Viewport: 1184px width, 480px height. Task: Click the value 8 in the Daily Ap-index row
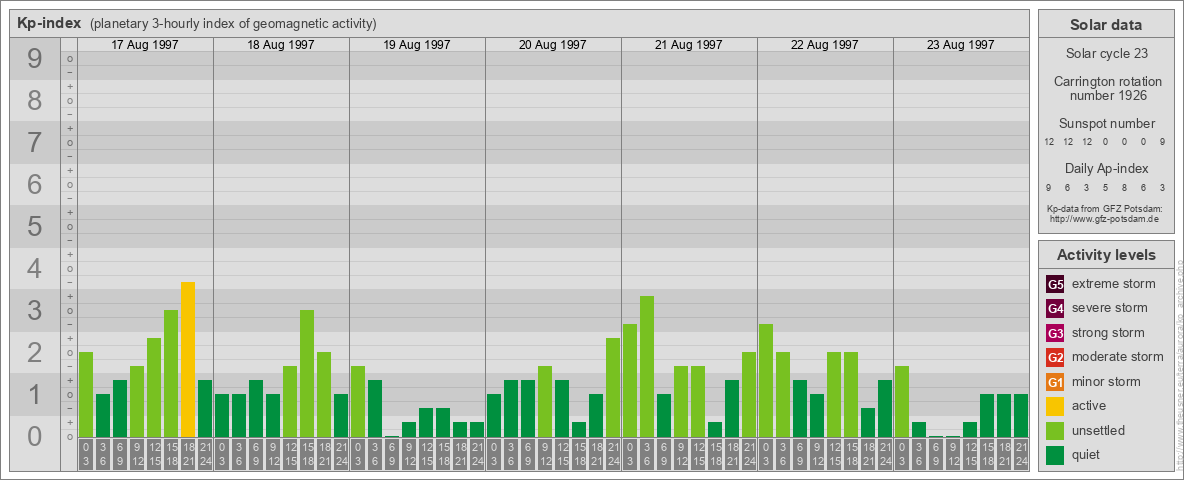[x=1123, y=187]
